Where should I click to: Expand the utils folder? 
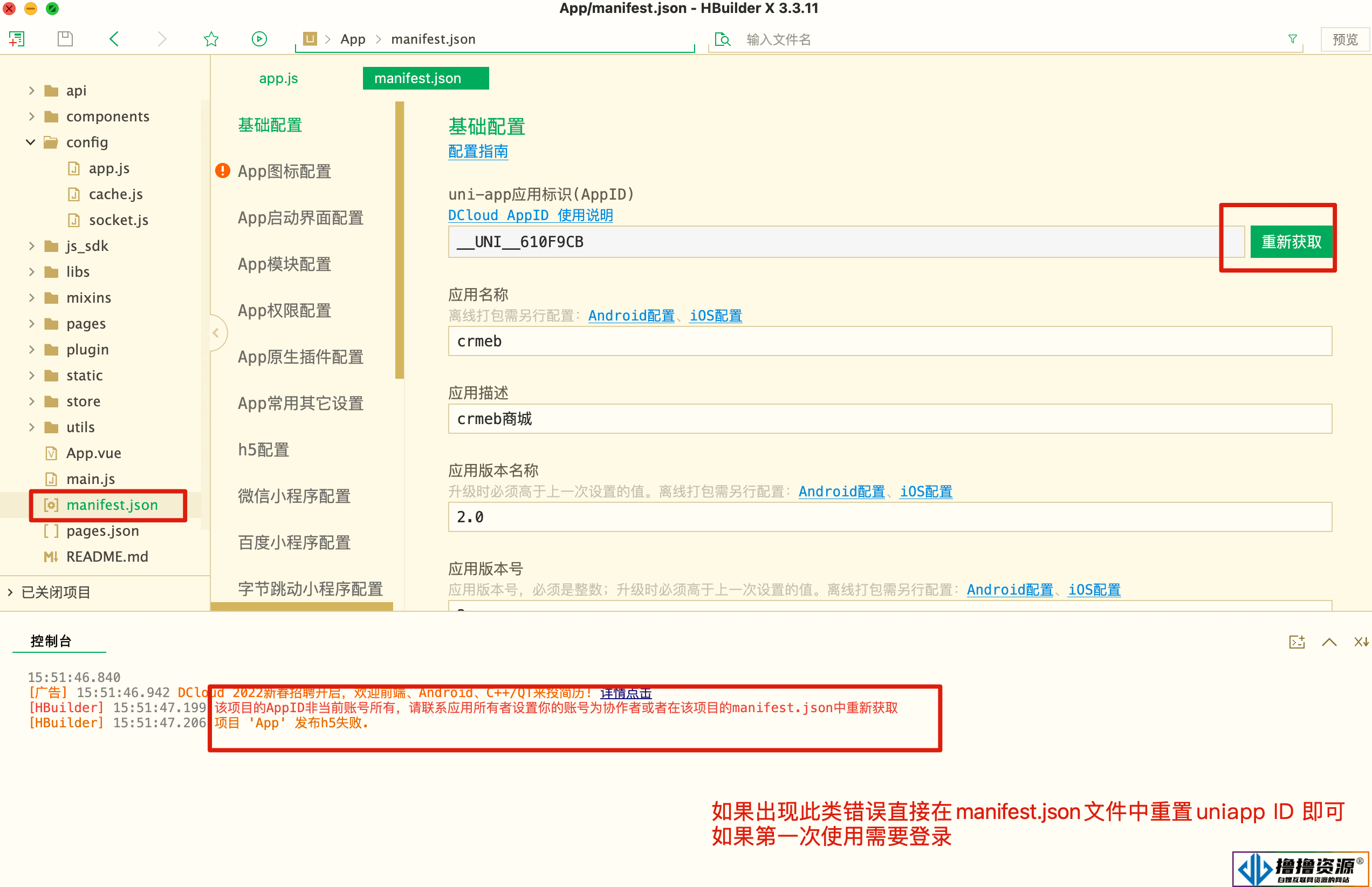(x=32, y=427)
